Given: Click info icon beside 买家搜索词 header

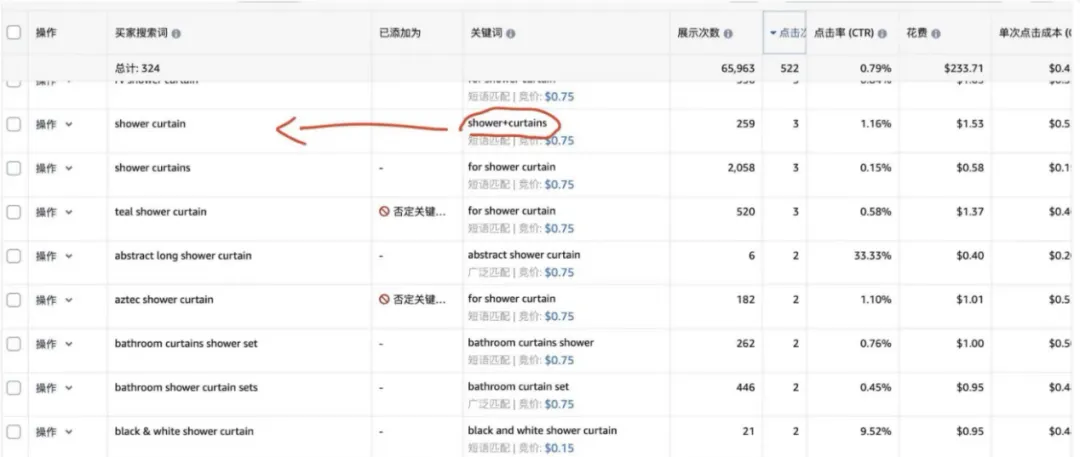Looking at the screenshot, I should (176, 33).
